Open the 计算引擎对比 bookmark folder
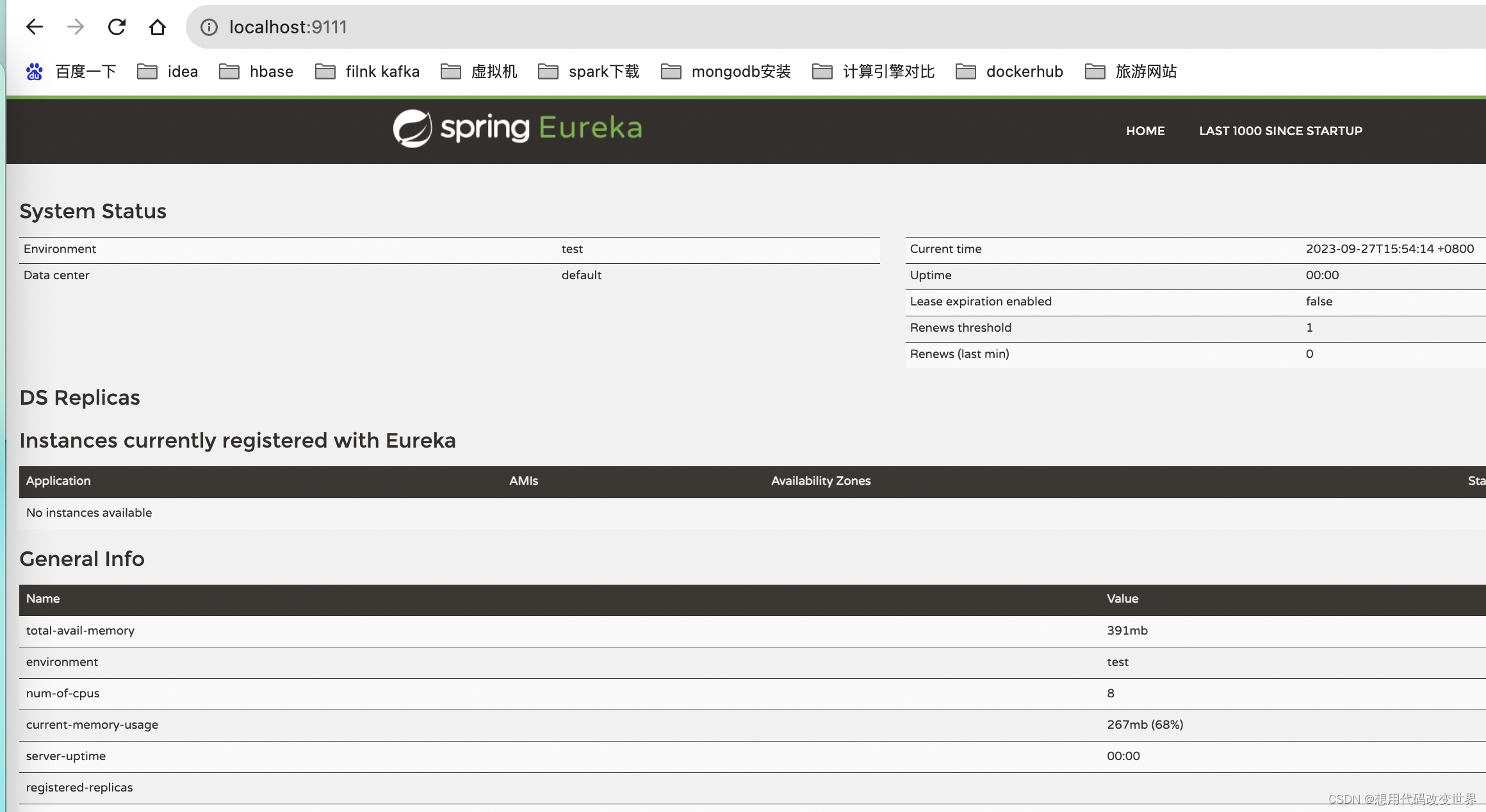 tap(874, 71)
